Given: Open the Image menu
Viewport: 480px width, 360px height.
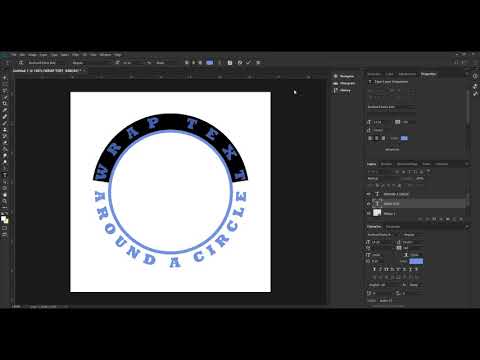Looking at the screenshot, I should pos(32,55).
